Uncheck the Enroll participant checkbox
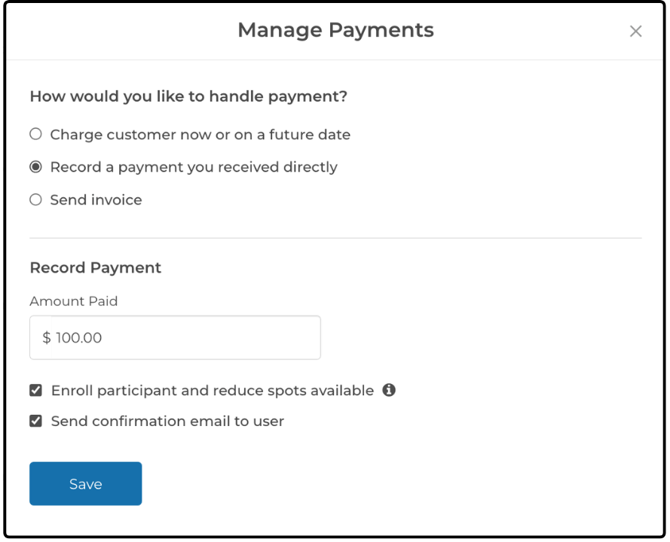 (x=36, y=390)
